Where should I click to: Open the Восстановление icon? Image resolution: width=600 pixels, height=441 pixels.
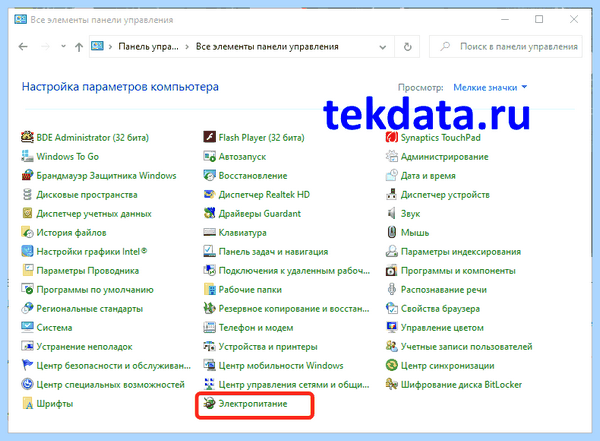click(x=209, y=175)
